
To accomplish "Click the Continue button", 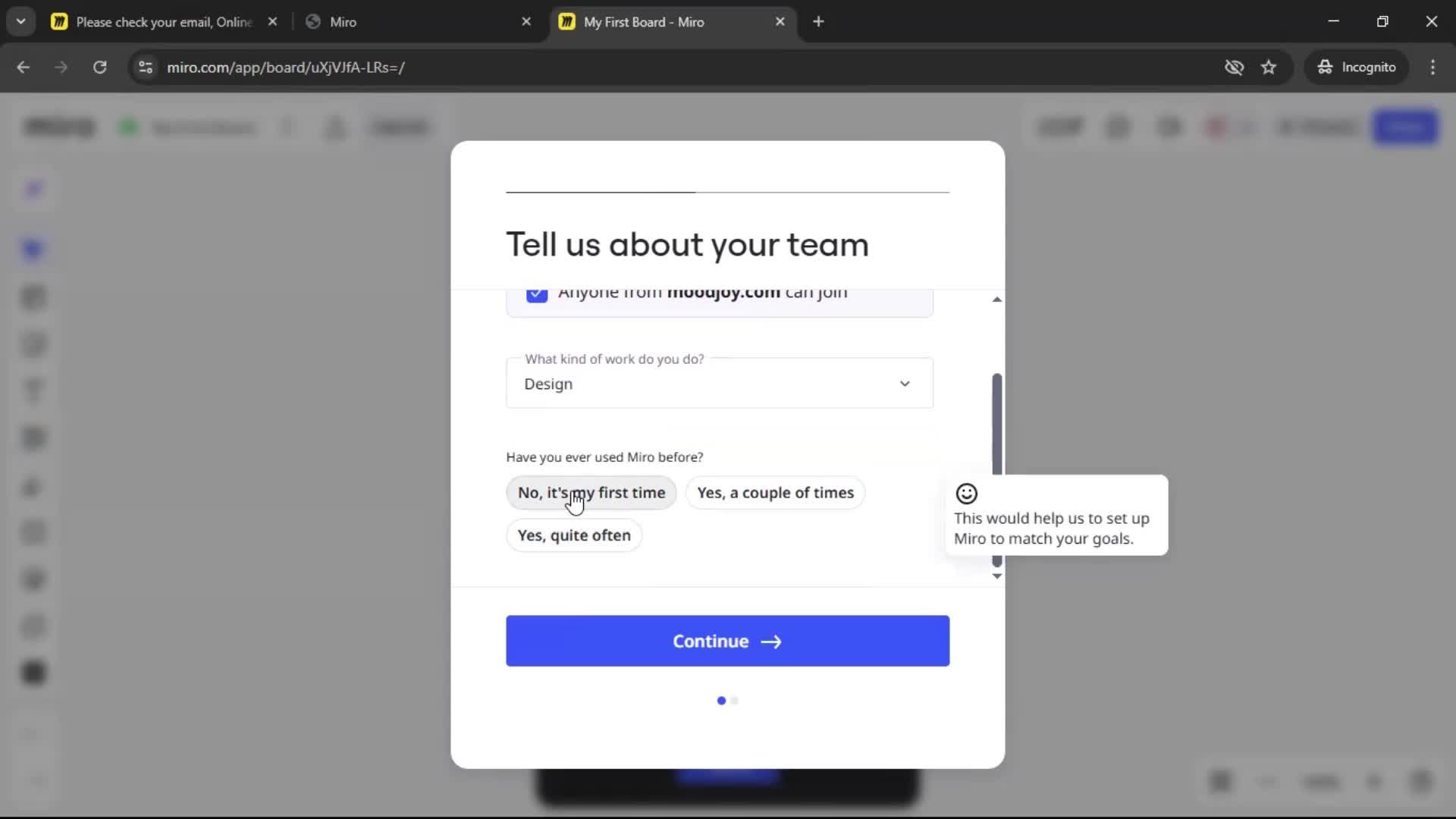I will [728, 642].
